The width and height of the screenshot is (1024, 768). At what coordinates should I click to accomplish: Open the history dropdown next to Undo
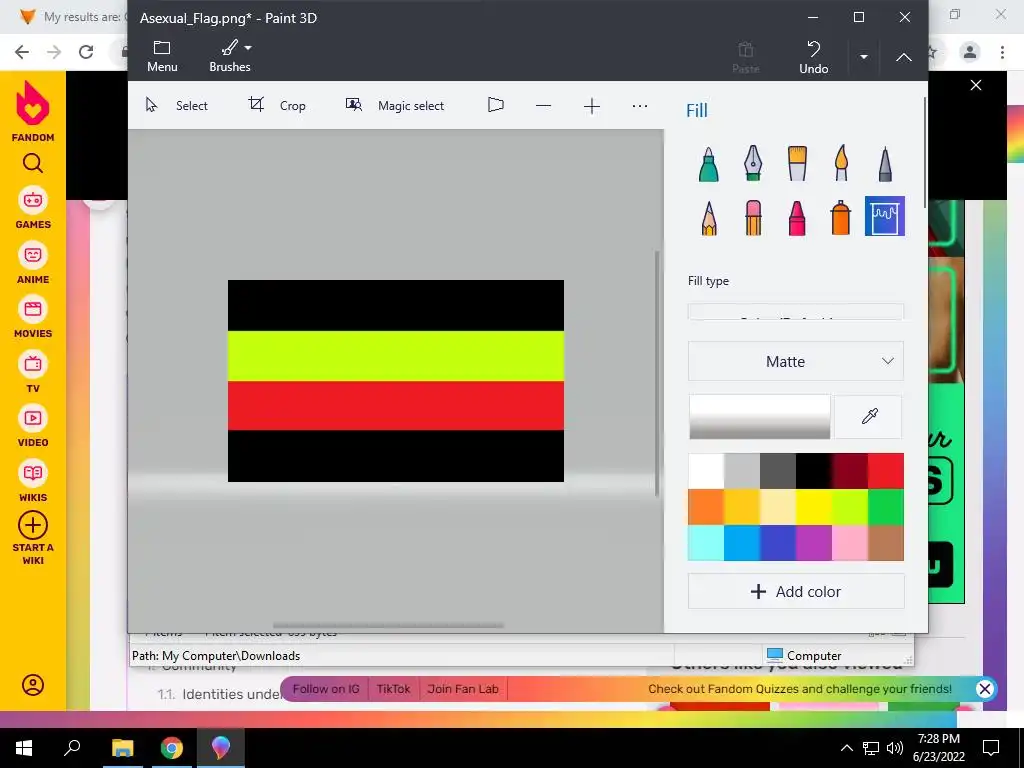click(x=863, y=57)
